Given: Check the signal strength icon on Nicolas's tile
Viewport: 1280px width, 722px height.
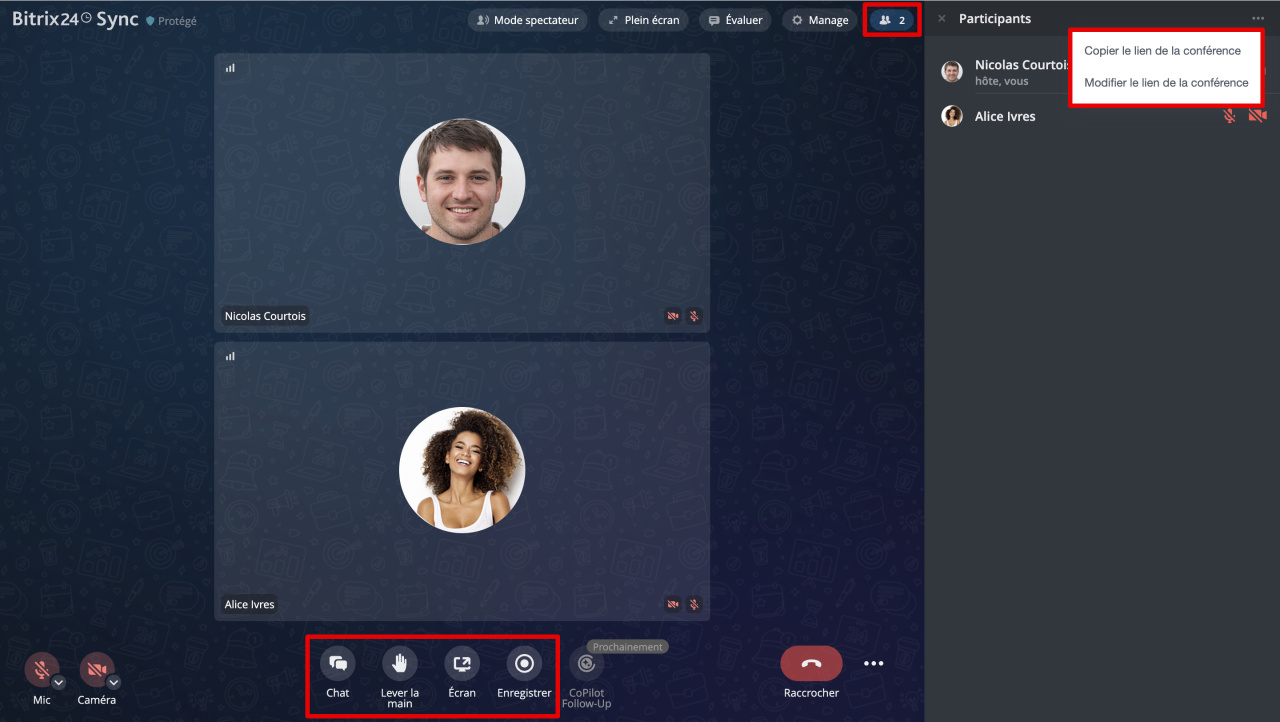Looking at the screenshot, I should 230,68.
